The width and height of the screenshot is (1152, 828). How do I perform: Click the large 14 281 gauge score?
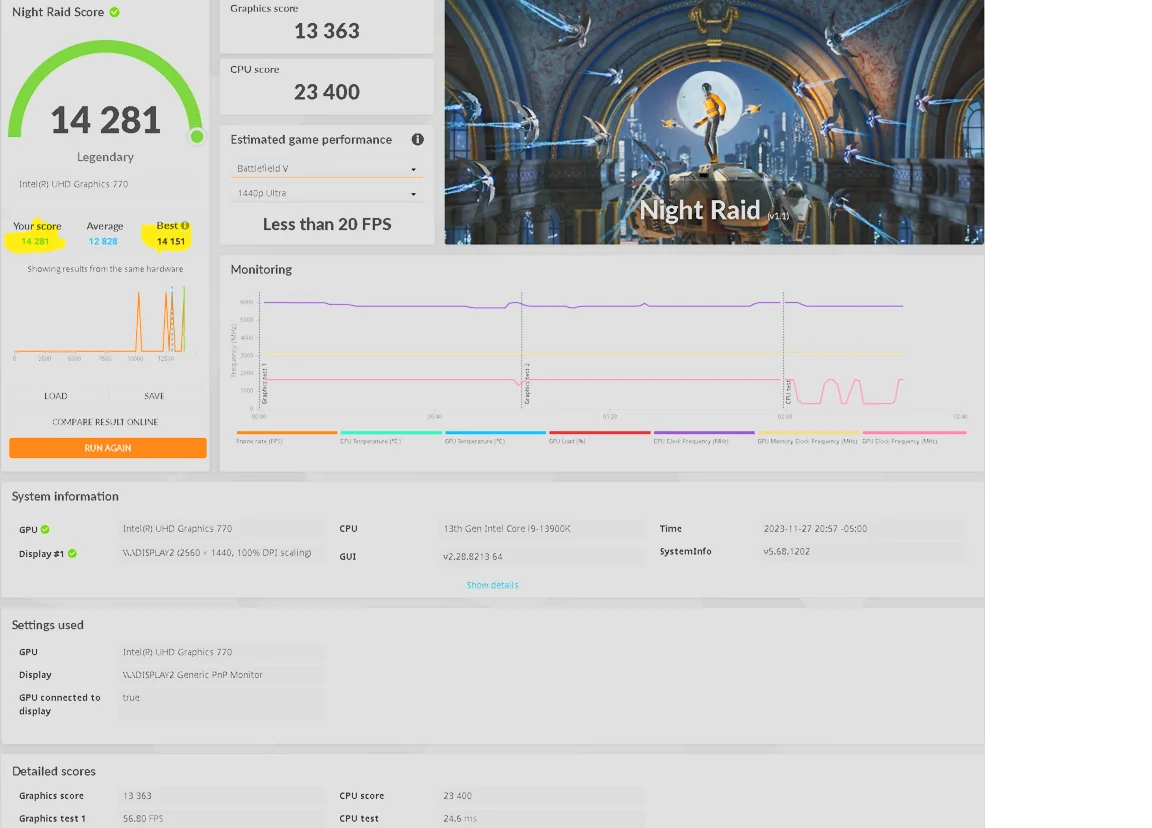pyautogui.click(x=105, y=120)
